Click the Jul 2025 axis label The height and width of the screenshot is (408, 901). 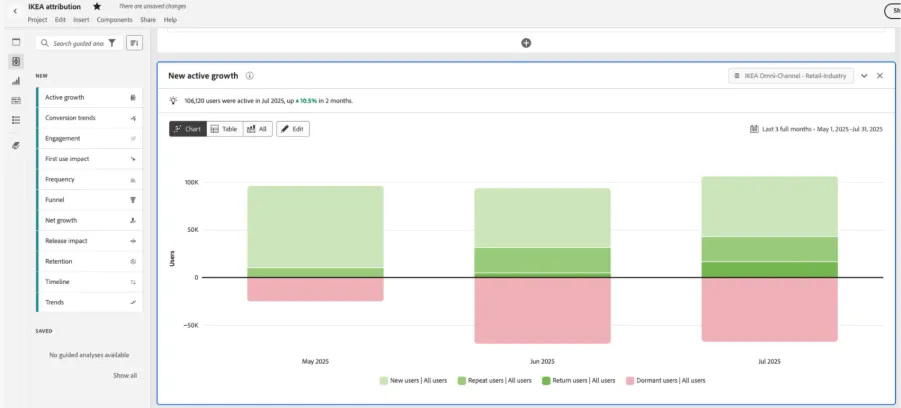tap(769, 361)
